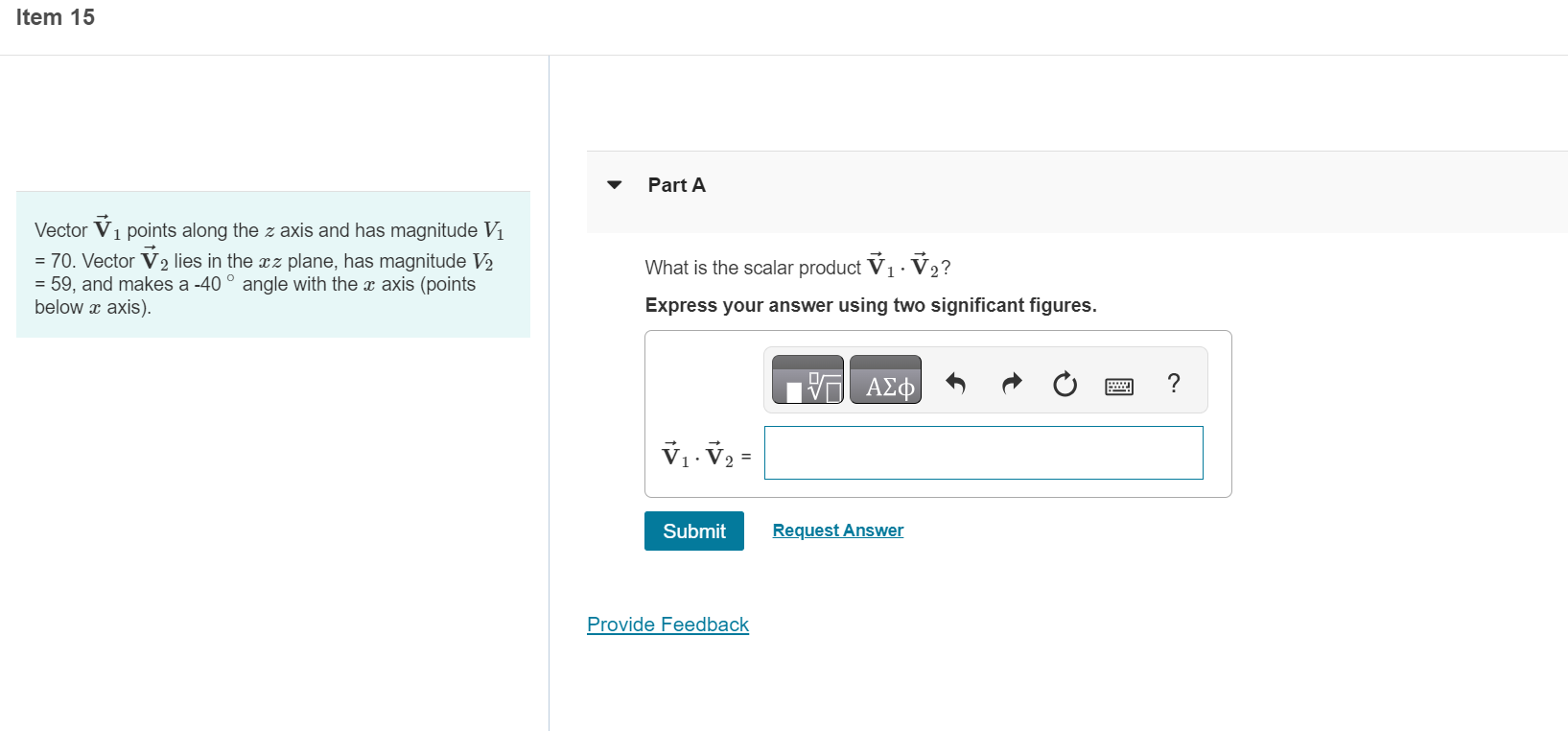Open the Request Answer link
Viewport: 1568px width, 731px height.
(837, 530)
